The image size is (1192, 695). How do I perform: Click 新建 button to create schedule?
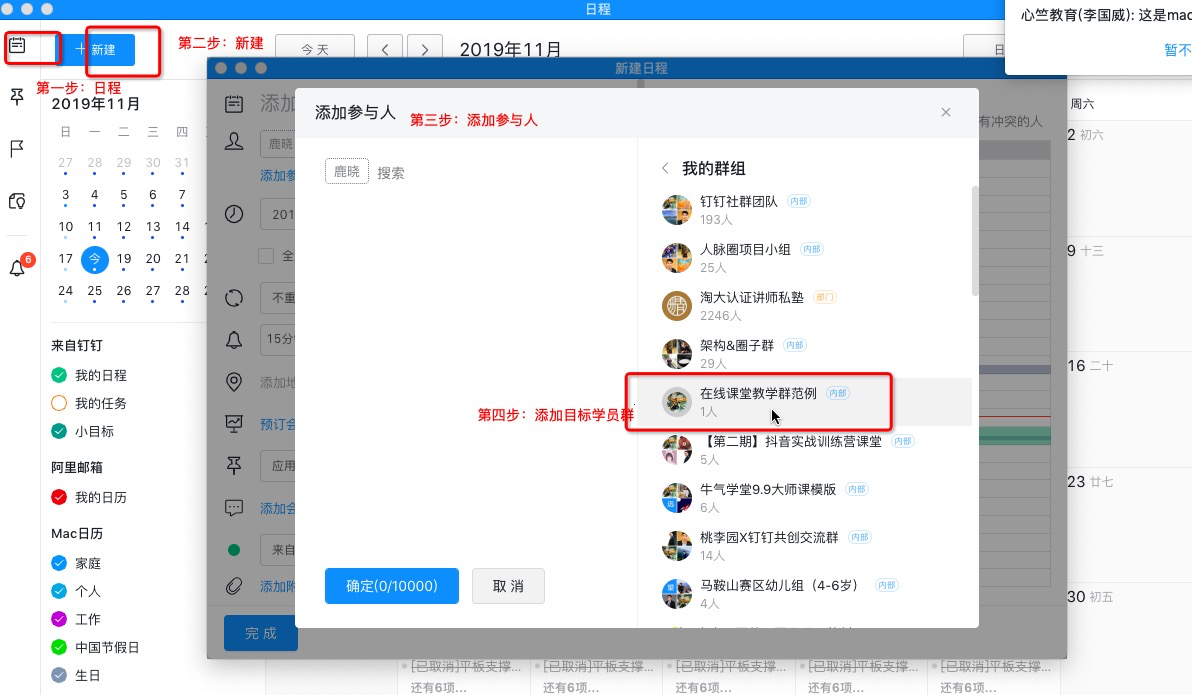(97, 49)
